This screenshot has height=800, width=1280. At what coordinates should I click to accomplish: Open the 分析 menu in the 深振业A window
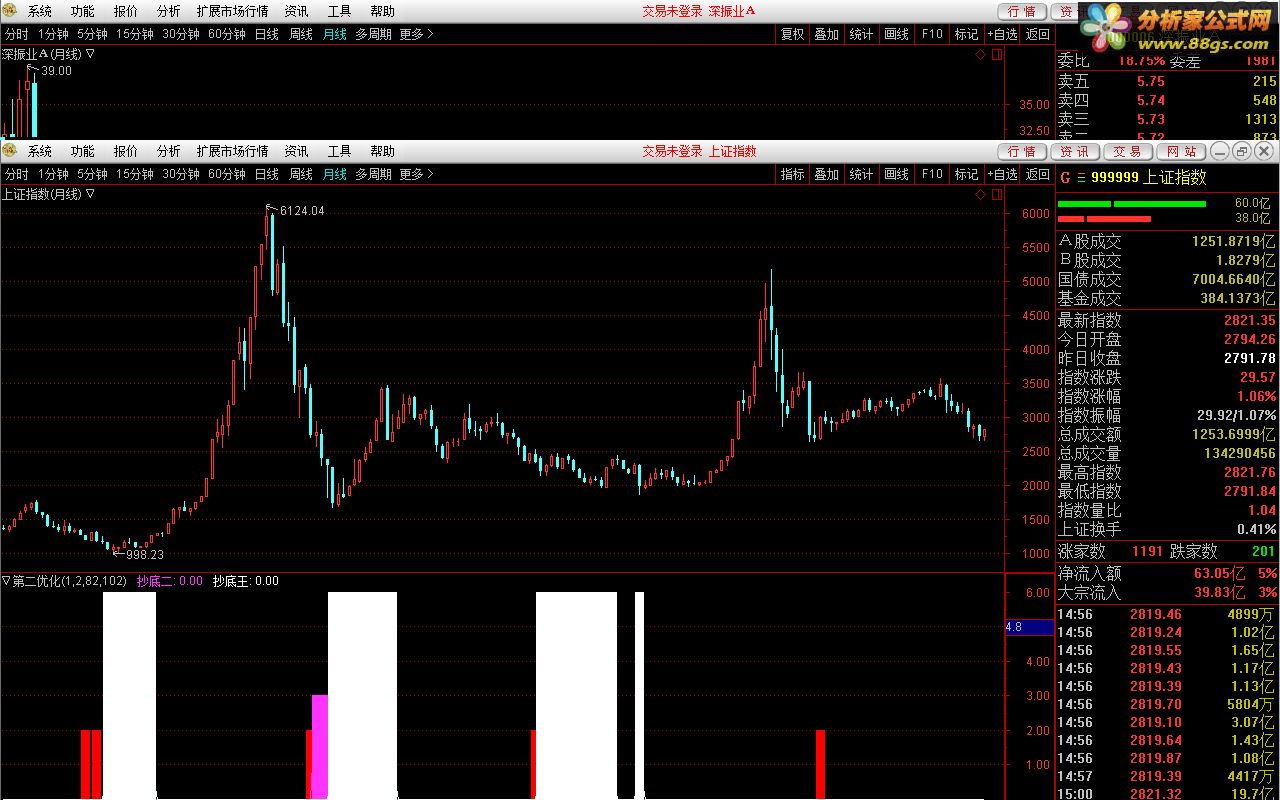pos(168,11)
